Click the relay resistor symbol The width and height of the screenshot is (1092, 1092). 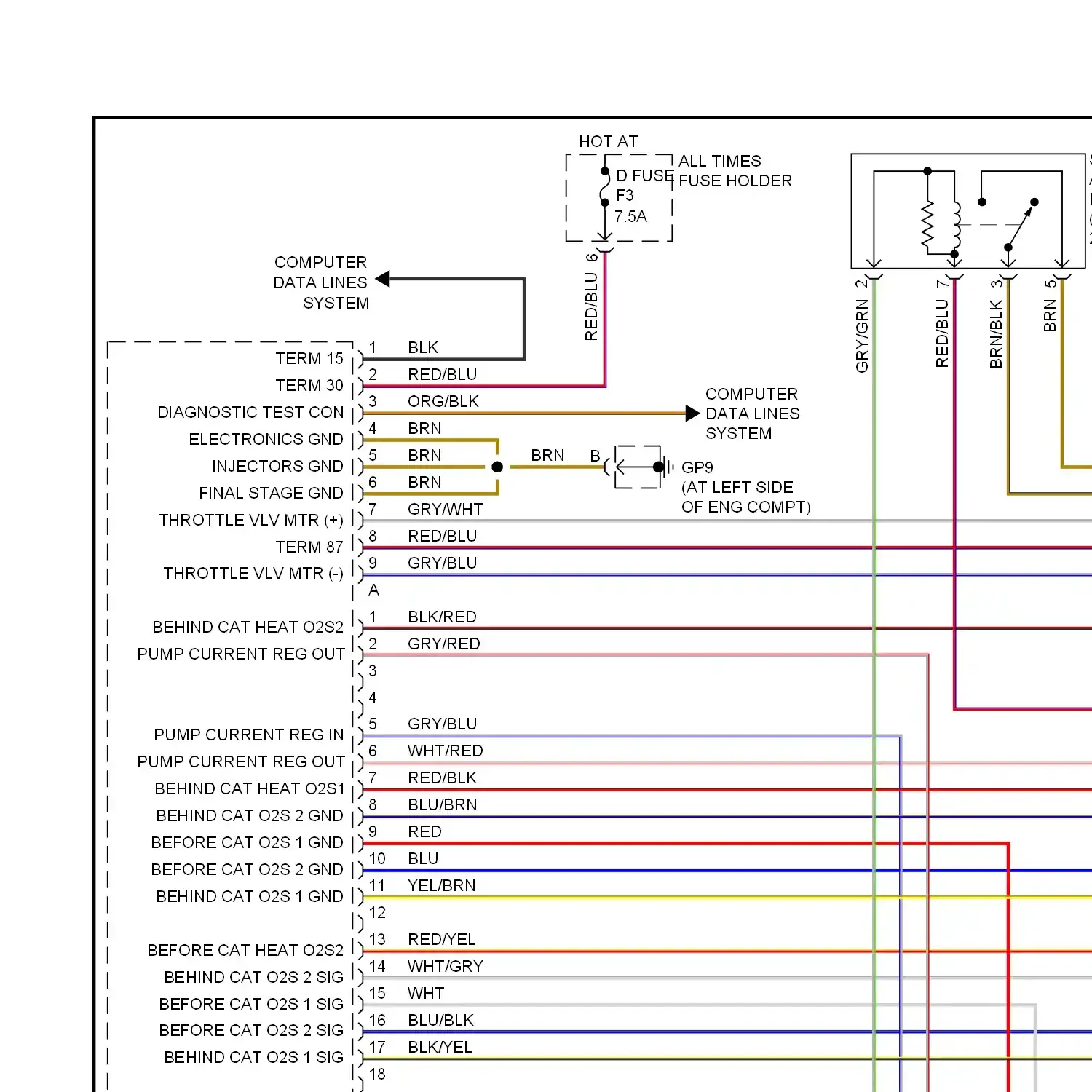pos(927,225)
